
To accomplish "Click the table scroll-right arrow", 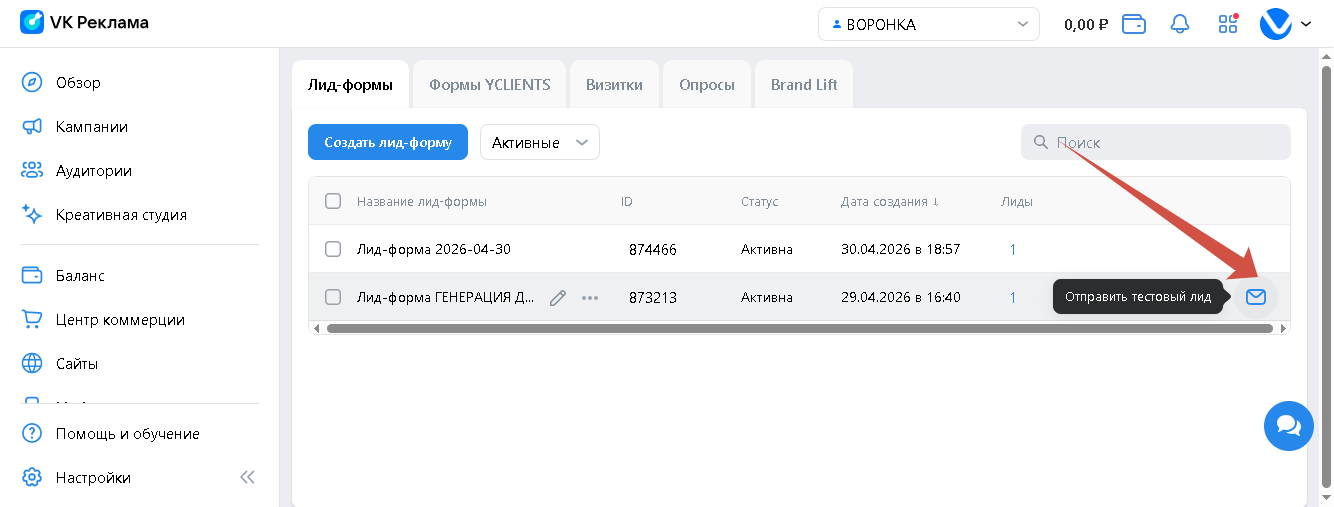I will pyautogui.click(x=1285, y=328).
